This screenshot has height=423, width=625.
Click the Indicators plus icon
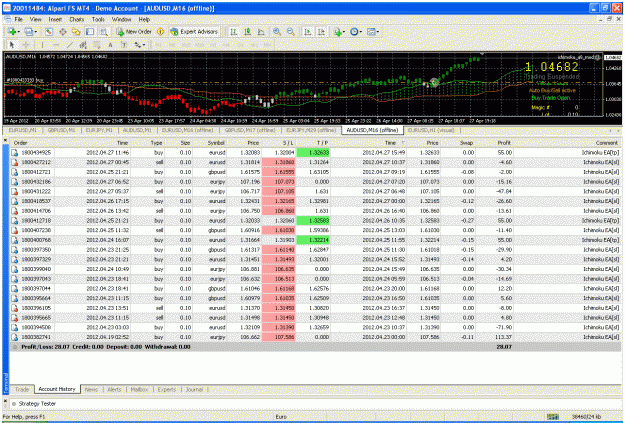click(338, 31)
